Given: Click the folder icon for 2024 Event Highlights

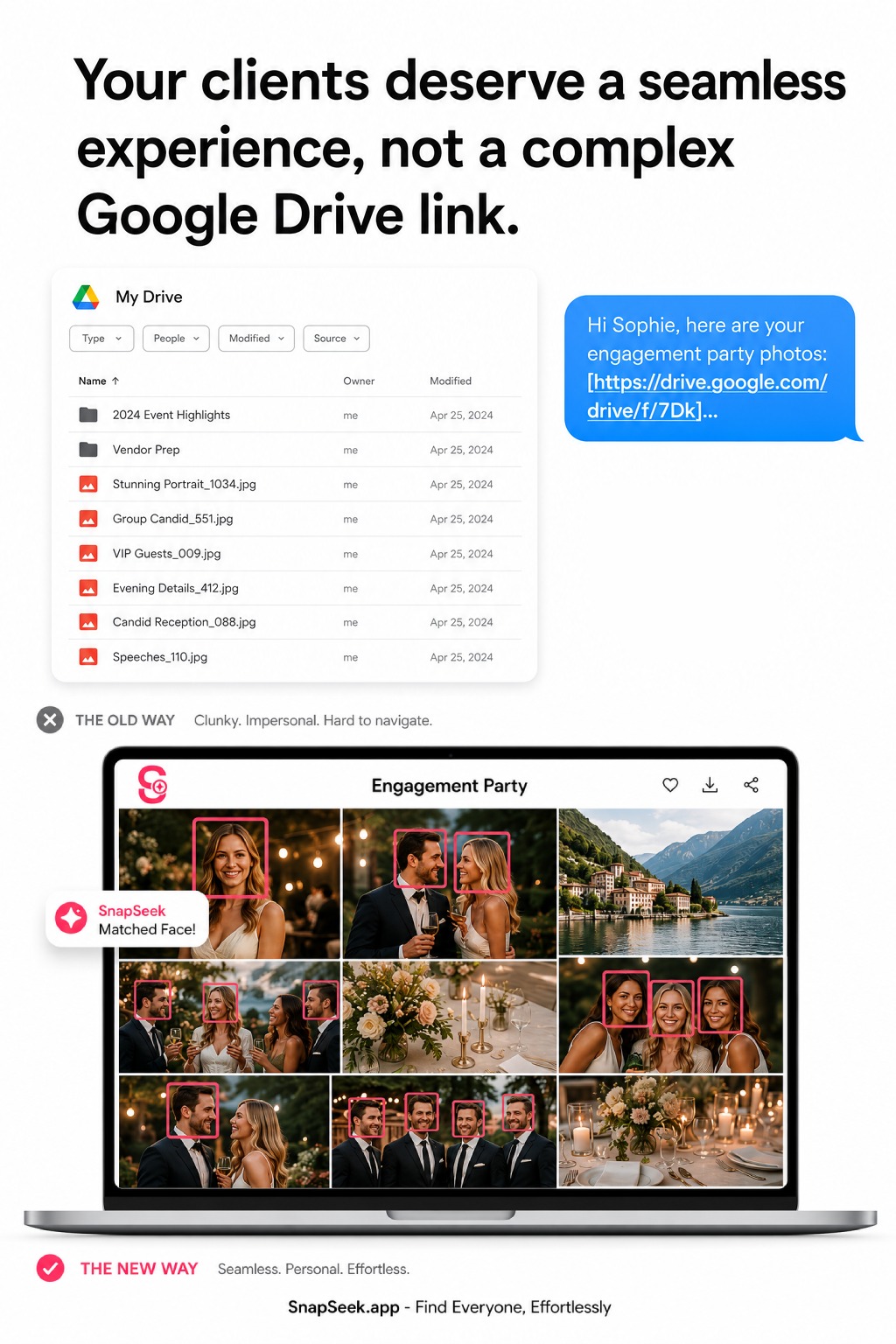Looking at the screenshot, I should point(88,415).
